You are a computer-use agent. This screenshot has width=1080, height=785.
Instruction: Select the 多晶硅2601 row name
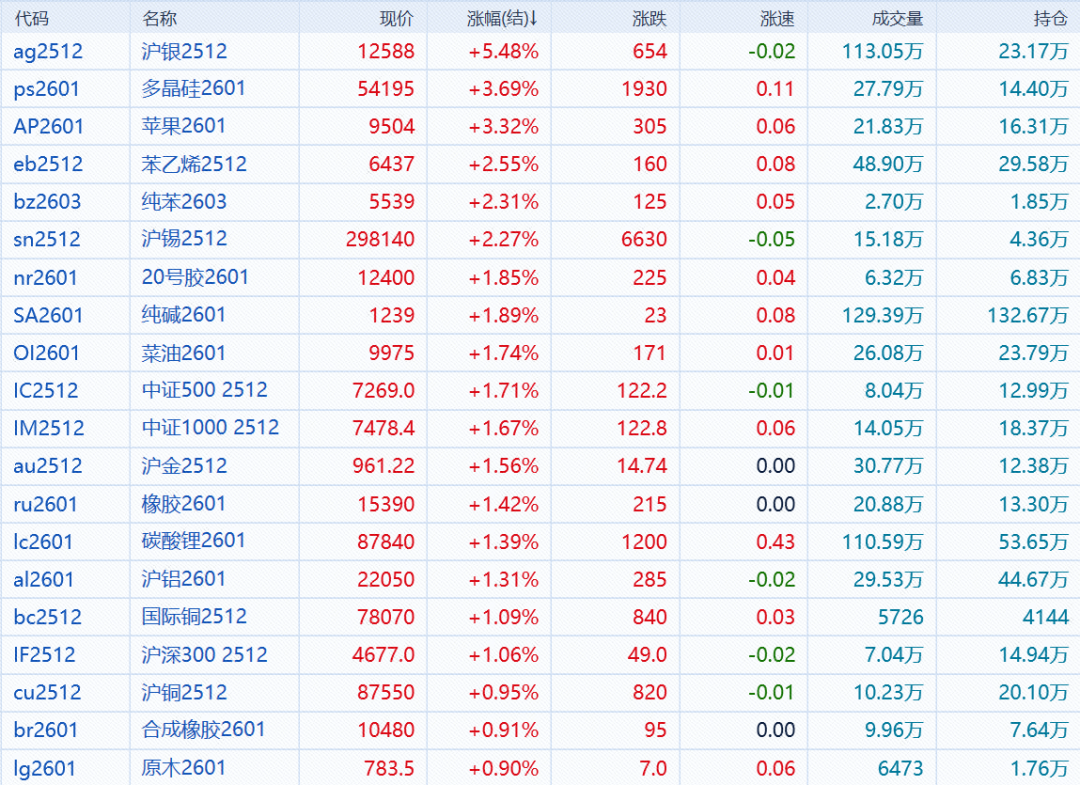pos(193,89)
